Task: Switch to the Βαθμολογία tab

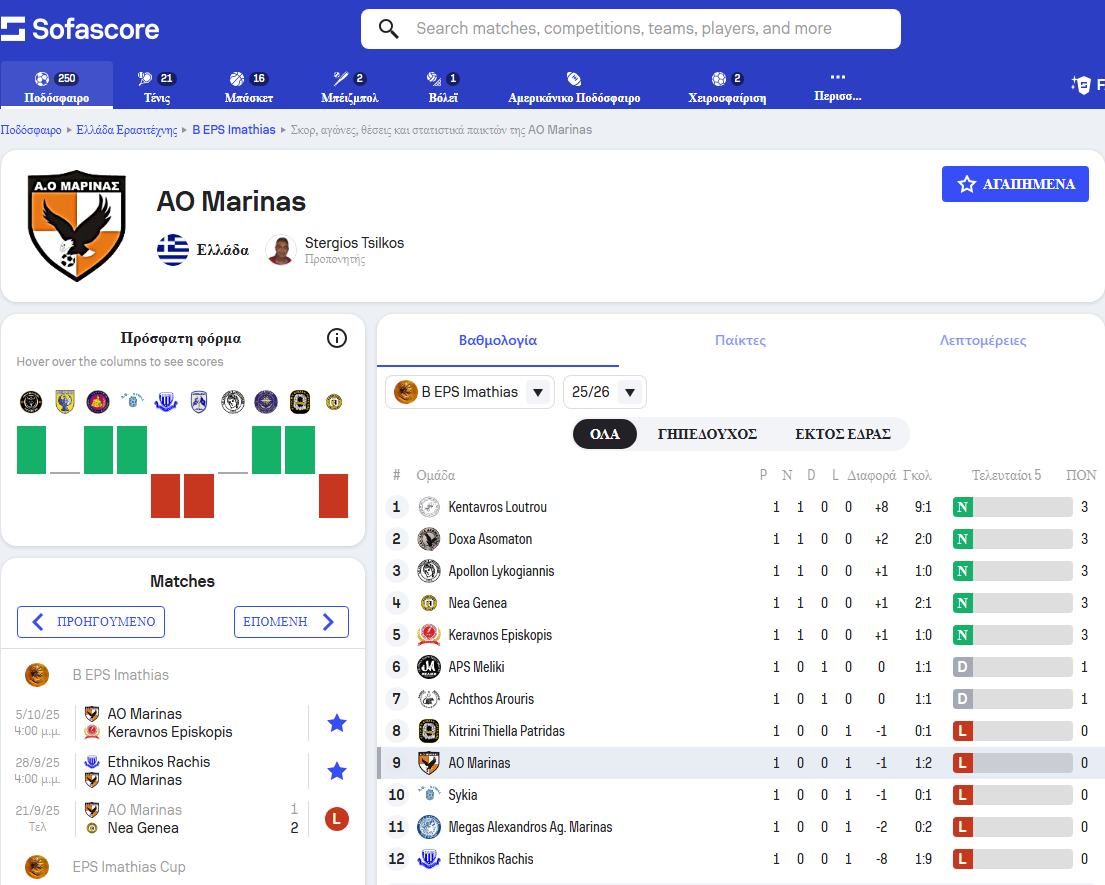Action: click(x=498, y=340)
